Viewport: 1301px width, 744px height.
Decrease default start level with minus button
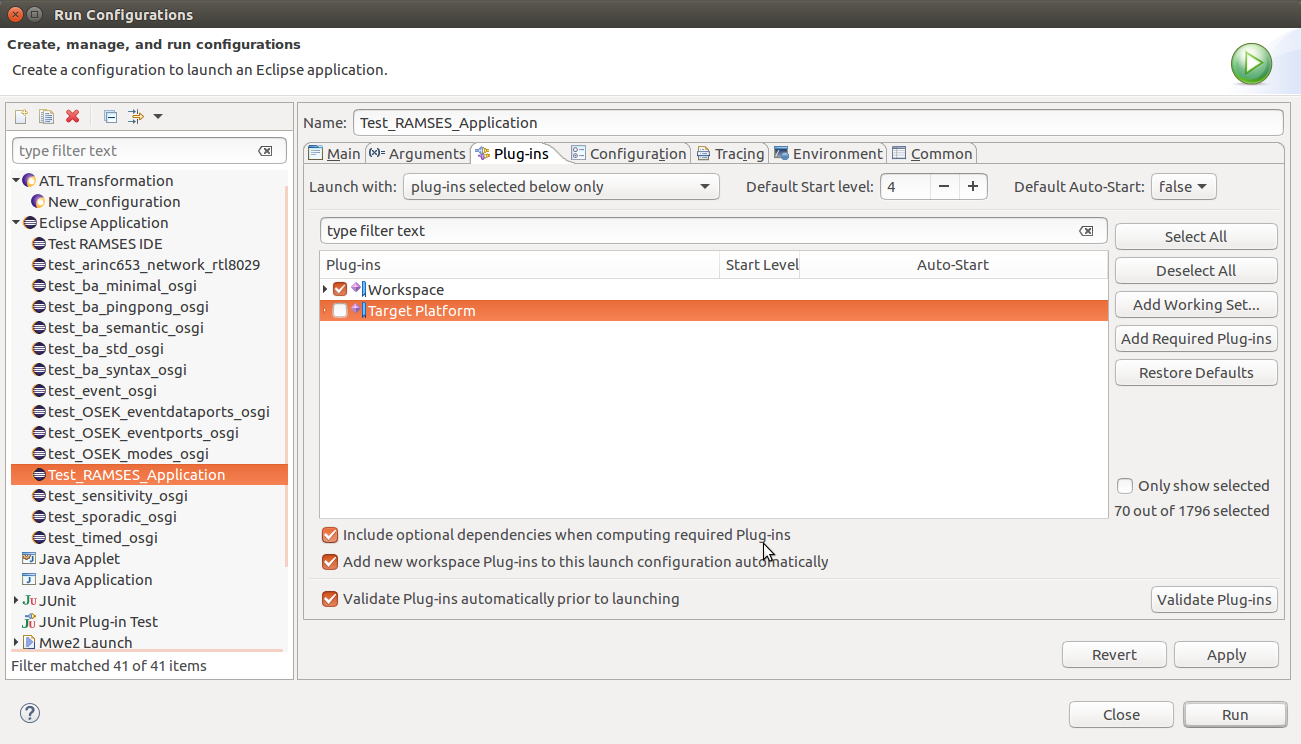click(x=944, y=187)
